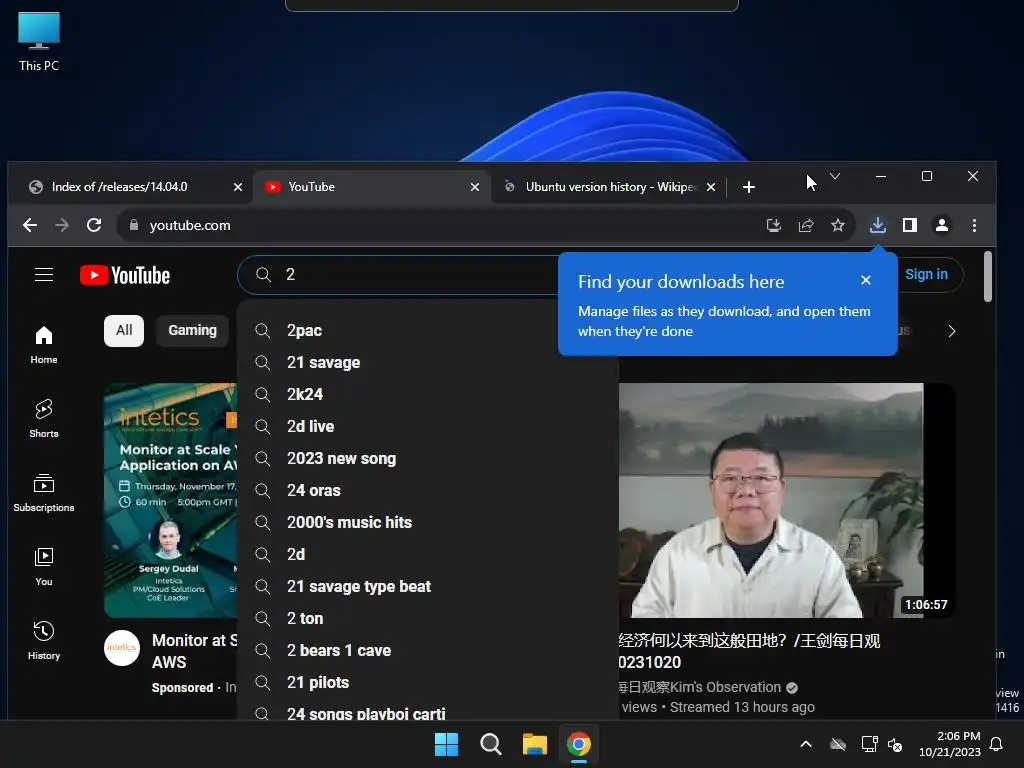Screen dimensions: 1024x768
Task: Pick the plain 2d suggestion
Action: tap(428, 554)
